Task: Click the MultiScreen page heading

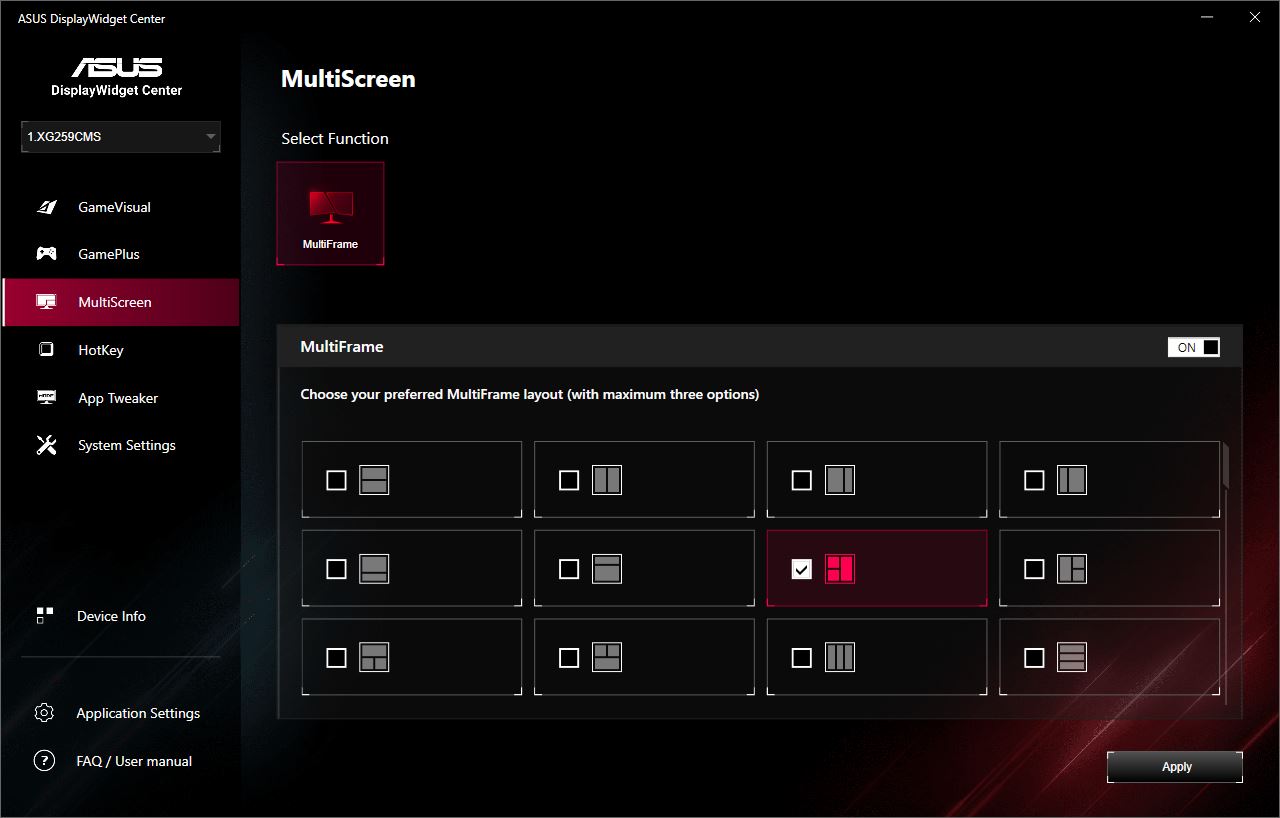Action: pos(348,79)
